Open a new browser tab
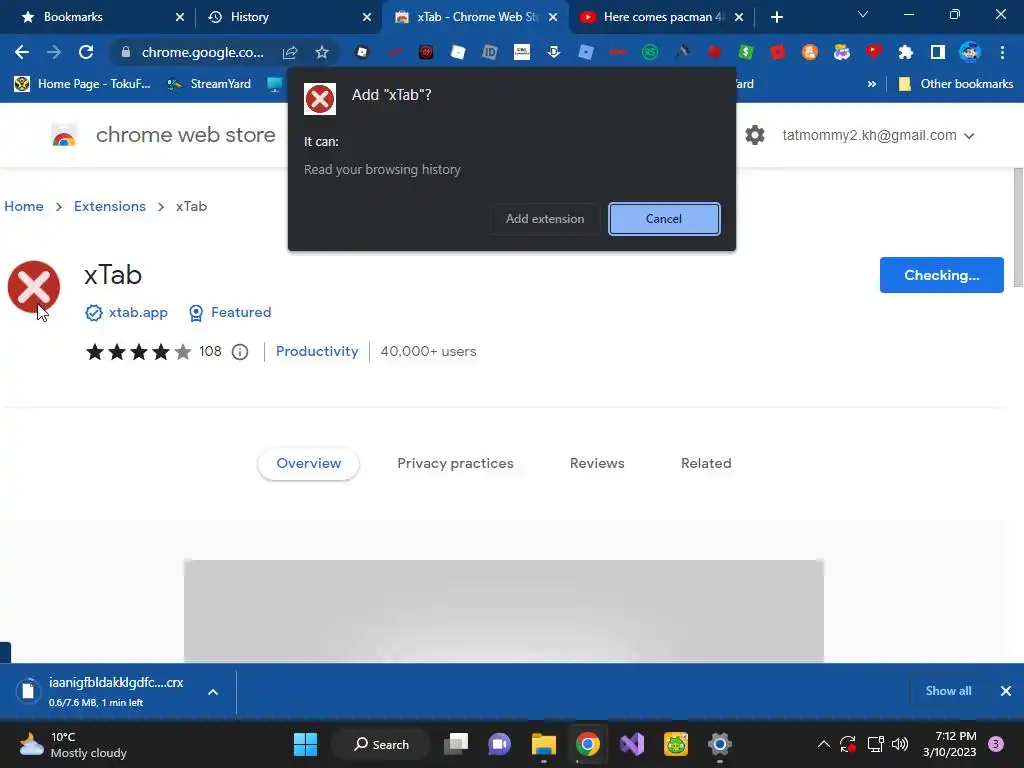 (x=776, y=17)
